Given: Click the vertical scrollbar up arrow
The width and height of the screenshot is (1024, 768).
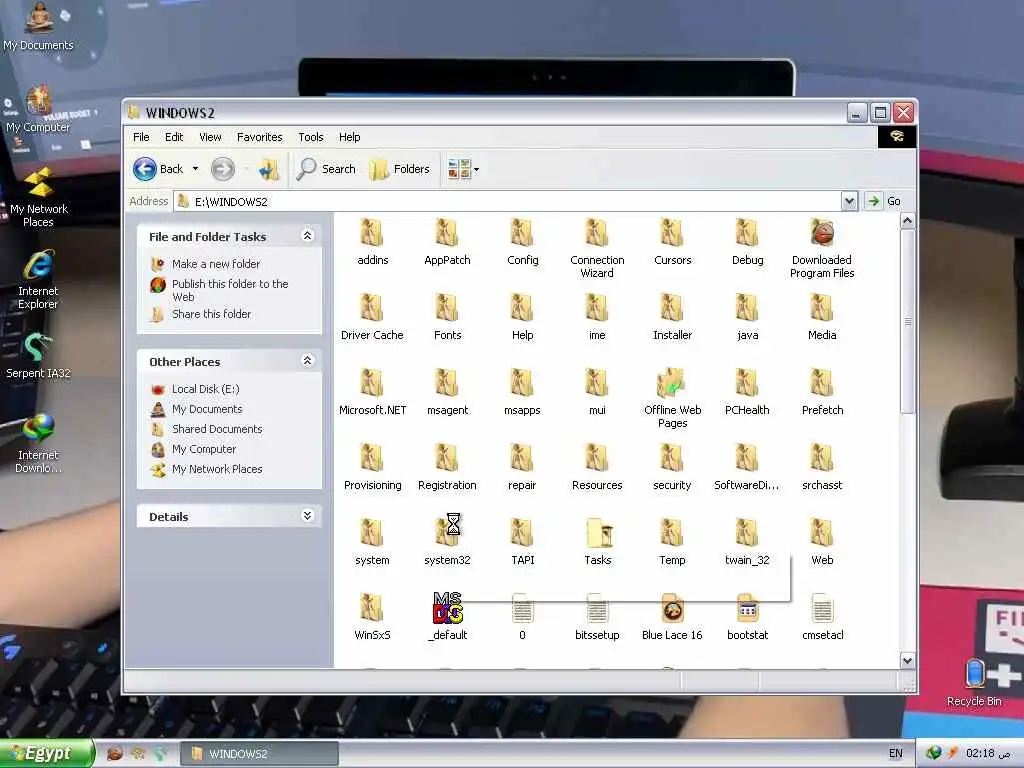Looking at the screenshot, I should (x=907, y=221).
